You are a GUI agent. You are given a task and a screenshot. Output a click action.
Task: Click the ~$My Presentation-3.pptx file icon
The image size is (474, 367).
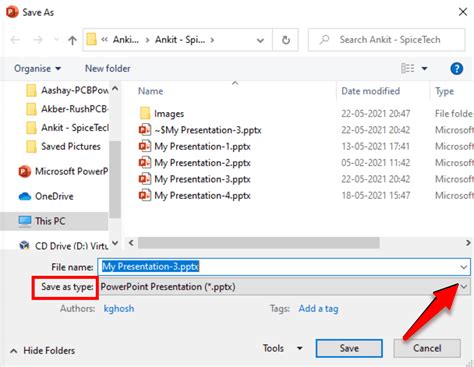tap(145, 130)
